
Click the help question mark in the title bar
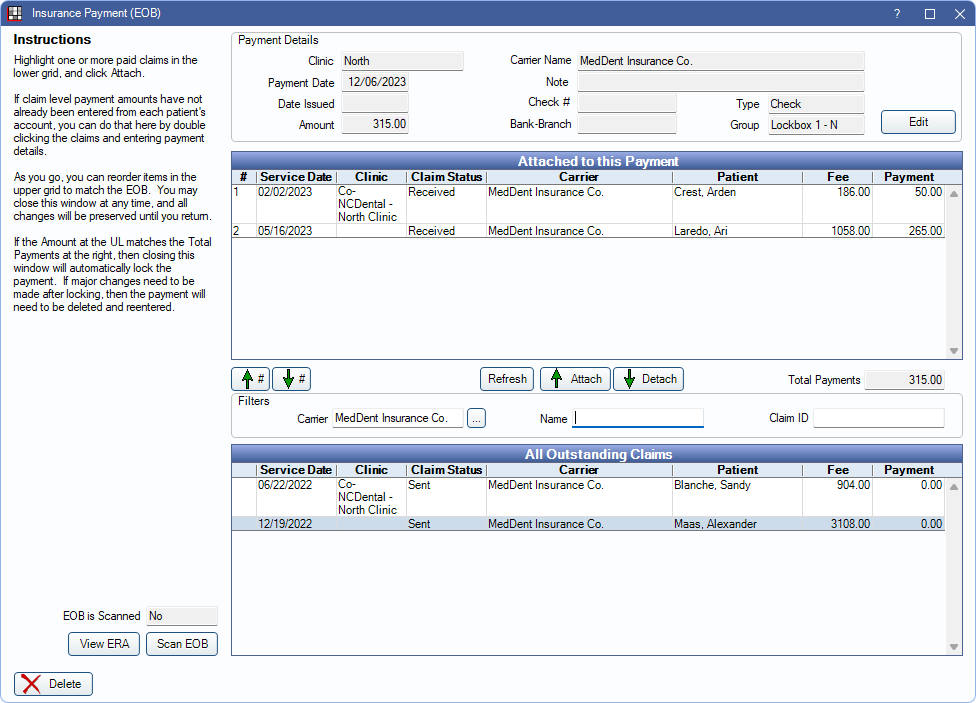coord(896,14)
